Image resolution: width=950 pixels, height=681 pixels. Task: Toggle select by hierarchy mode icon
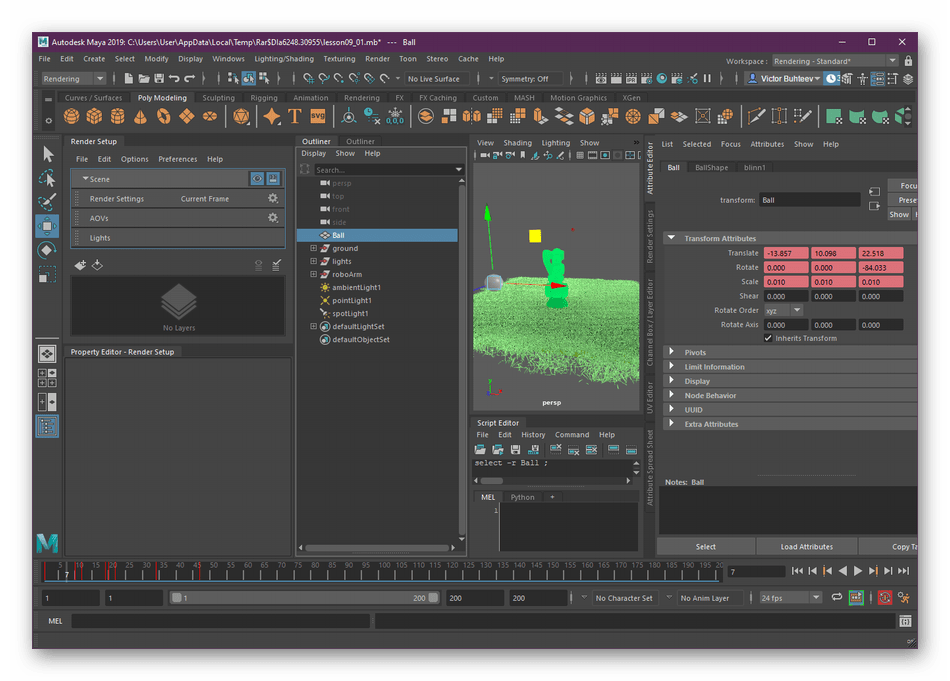point(233,78)
